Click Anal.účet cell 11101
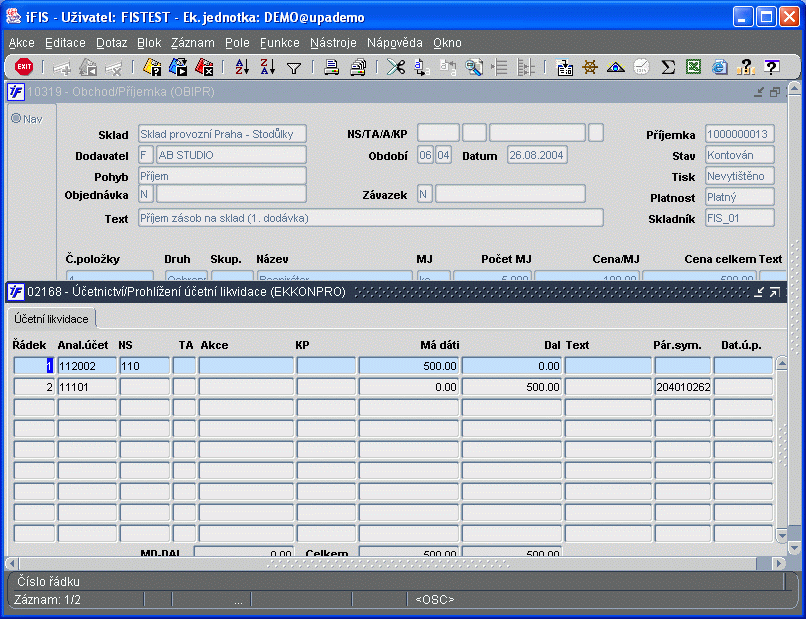Image resolution: width=806 pixels, height=619 pixels. click(x=87, y=387)
